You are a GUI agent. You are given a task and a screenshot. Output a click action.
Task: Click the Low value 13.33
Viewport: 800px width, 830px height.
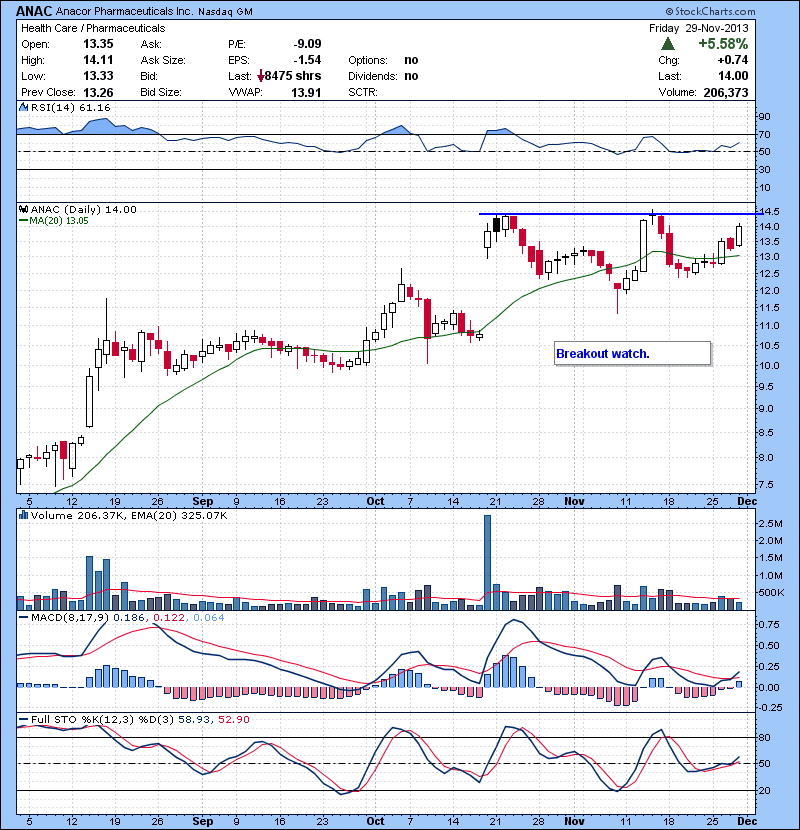[x=98, y=76]
